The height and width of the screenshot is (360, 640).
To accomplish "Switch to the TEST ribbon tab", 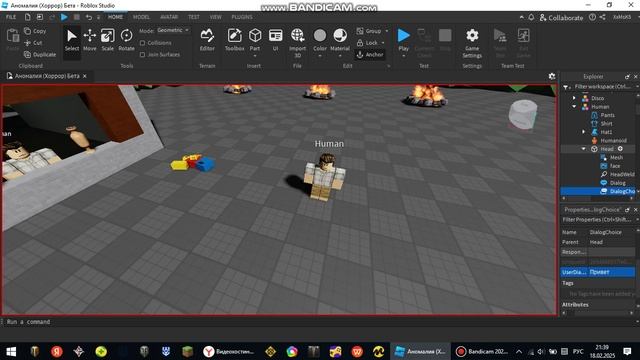I will 194,17.
